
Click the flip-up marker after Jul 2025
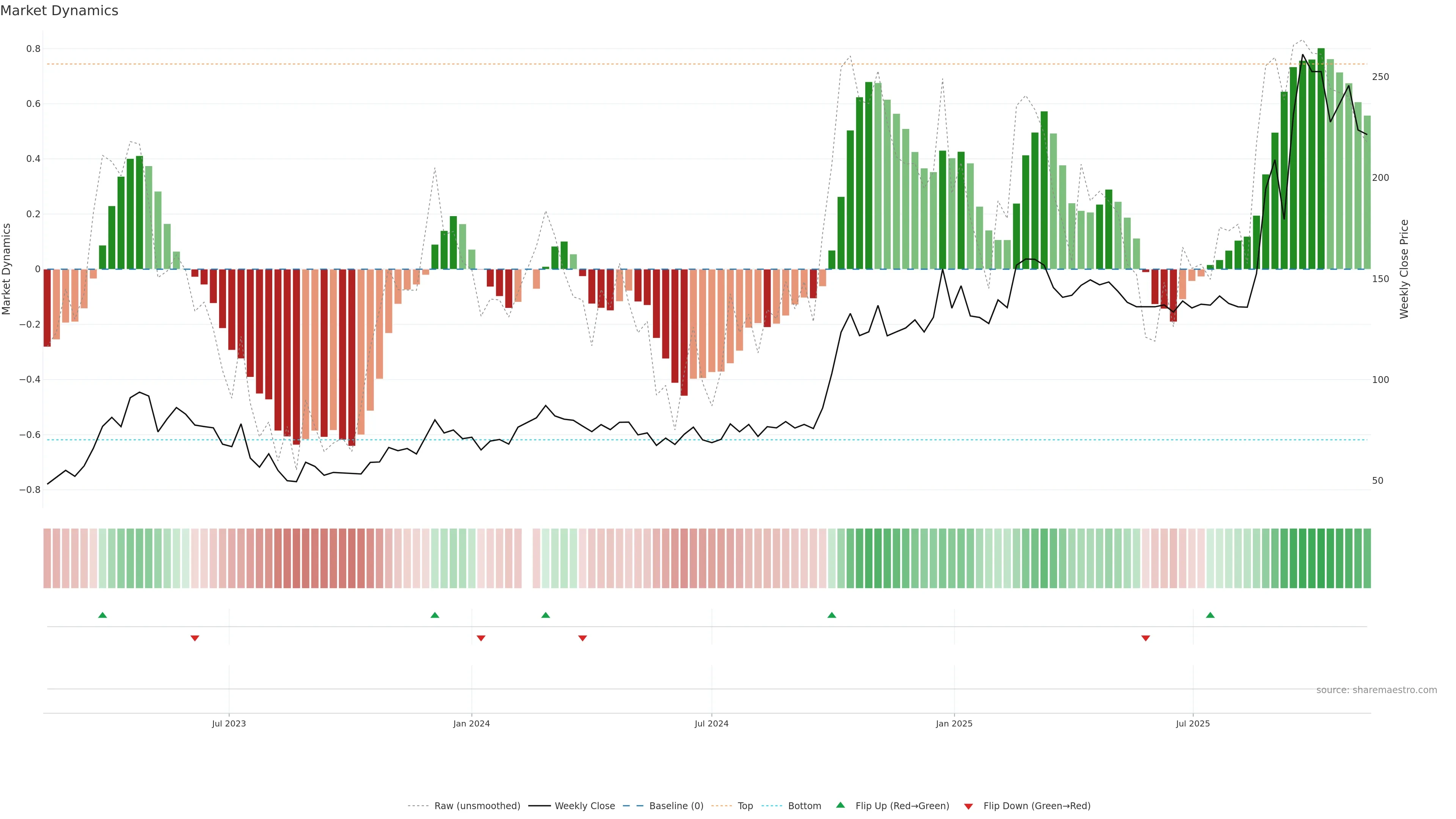coord(1210,615)
